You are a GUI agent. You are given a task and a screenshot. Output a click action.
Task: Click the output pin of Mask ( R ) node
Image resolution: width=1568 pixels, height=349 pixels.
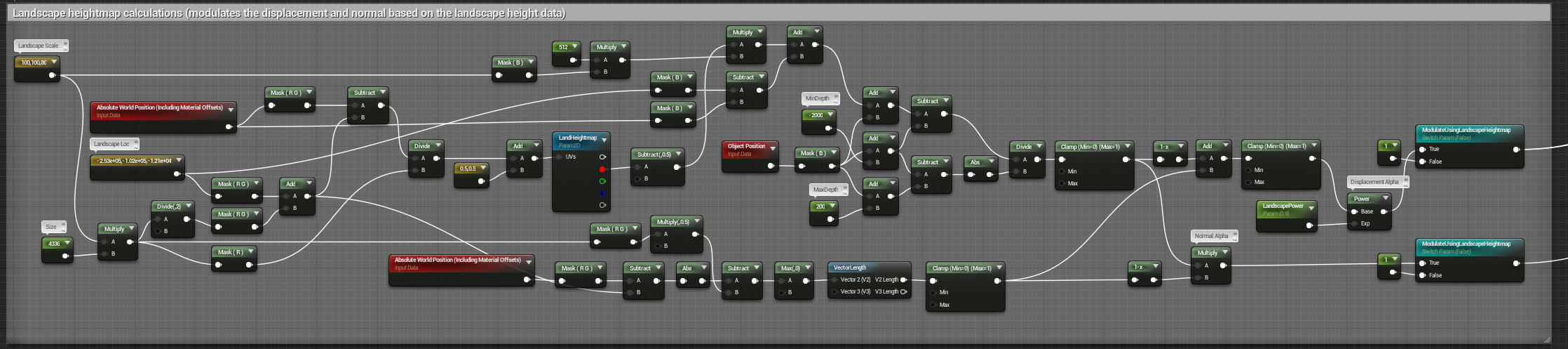pyautogui.click(x=249, y=265)
